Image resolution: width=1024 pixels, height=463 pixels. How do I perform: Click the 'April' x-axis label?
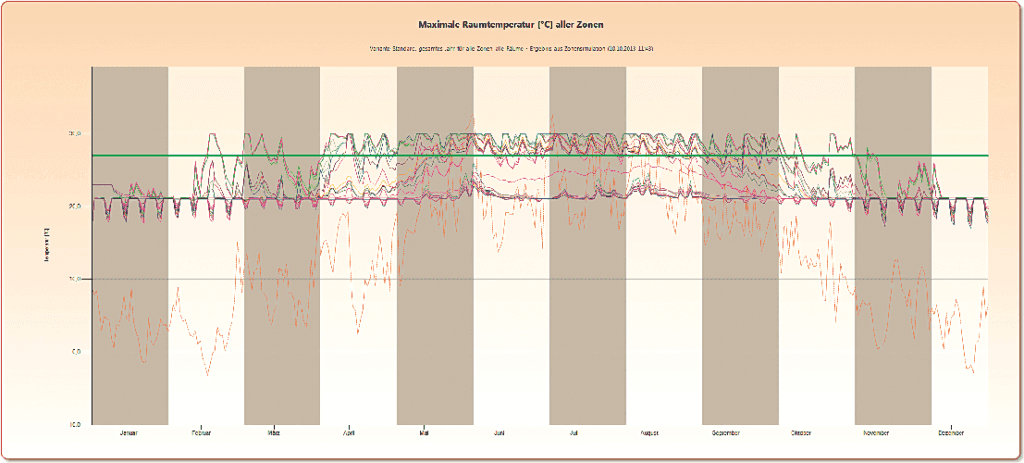click(349, 434)
